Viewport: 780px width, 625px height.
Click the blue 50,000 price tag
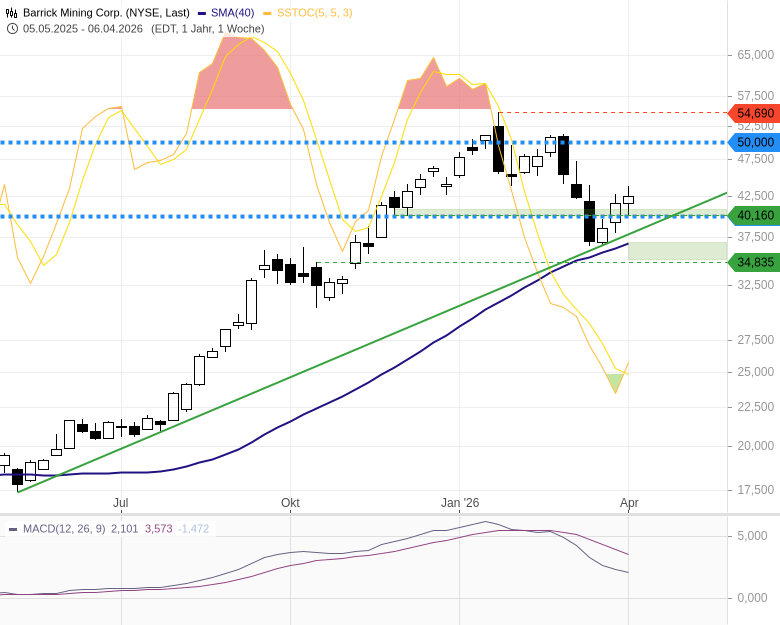(755, 143)
